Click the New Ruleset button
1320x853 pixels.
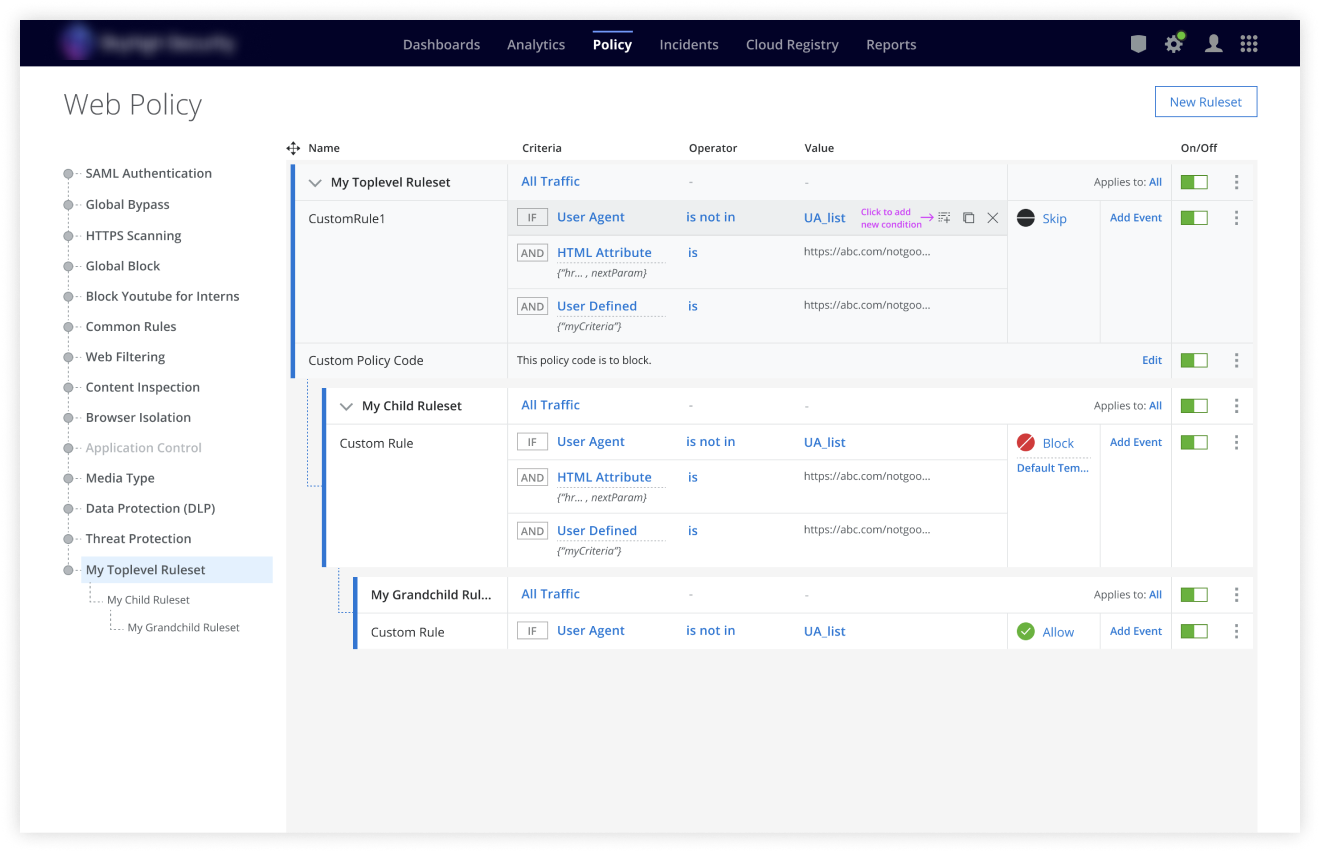click(x=1205, y=102)
